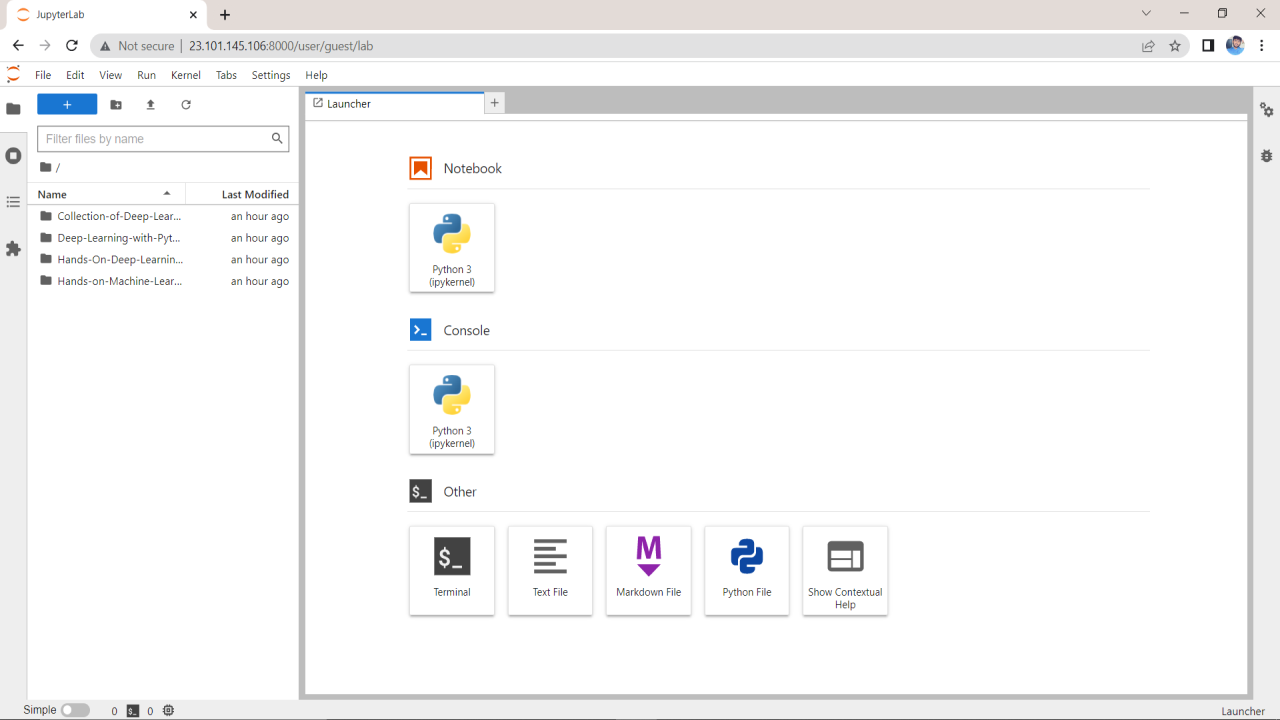
Task: Select Collection-of-Deep-Lear... folder
Action: pos(163,216)
